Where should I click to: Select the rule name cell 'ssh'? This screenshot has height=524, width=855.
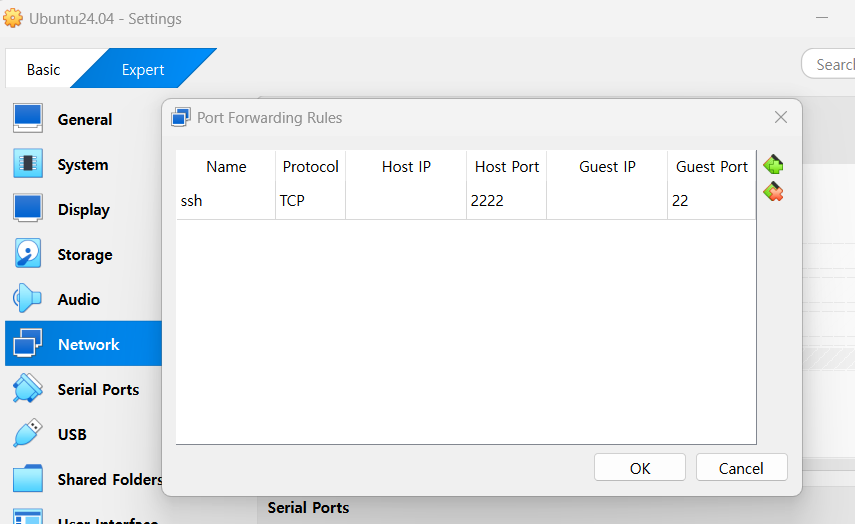pyautogui.click(x=226, y=201)
